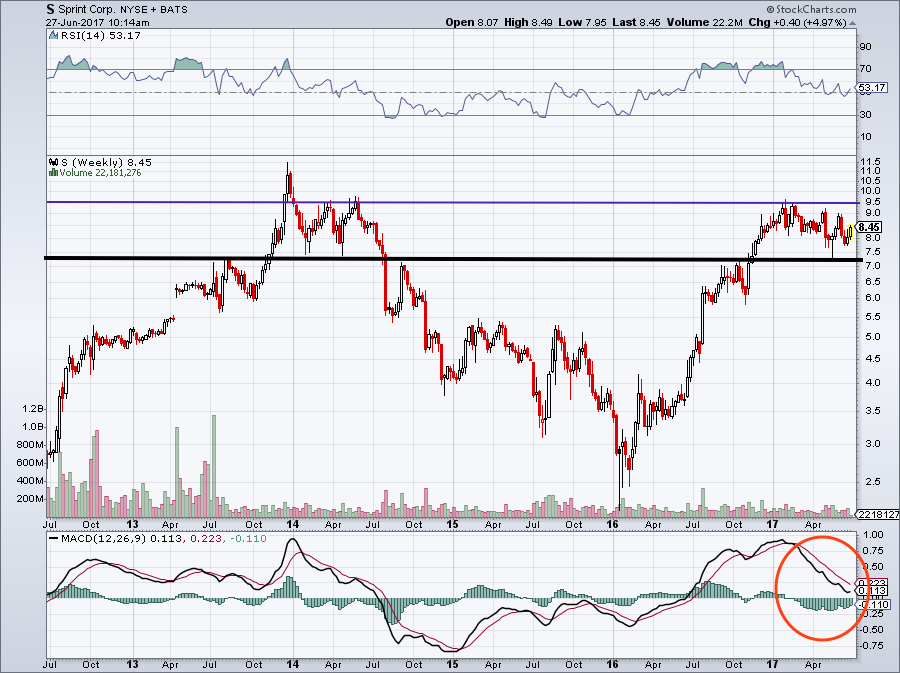Screen dimensions: 900x673
Task: Click the 1.00 MACD axis label
Action: coord(873,535)
